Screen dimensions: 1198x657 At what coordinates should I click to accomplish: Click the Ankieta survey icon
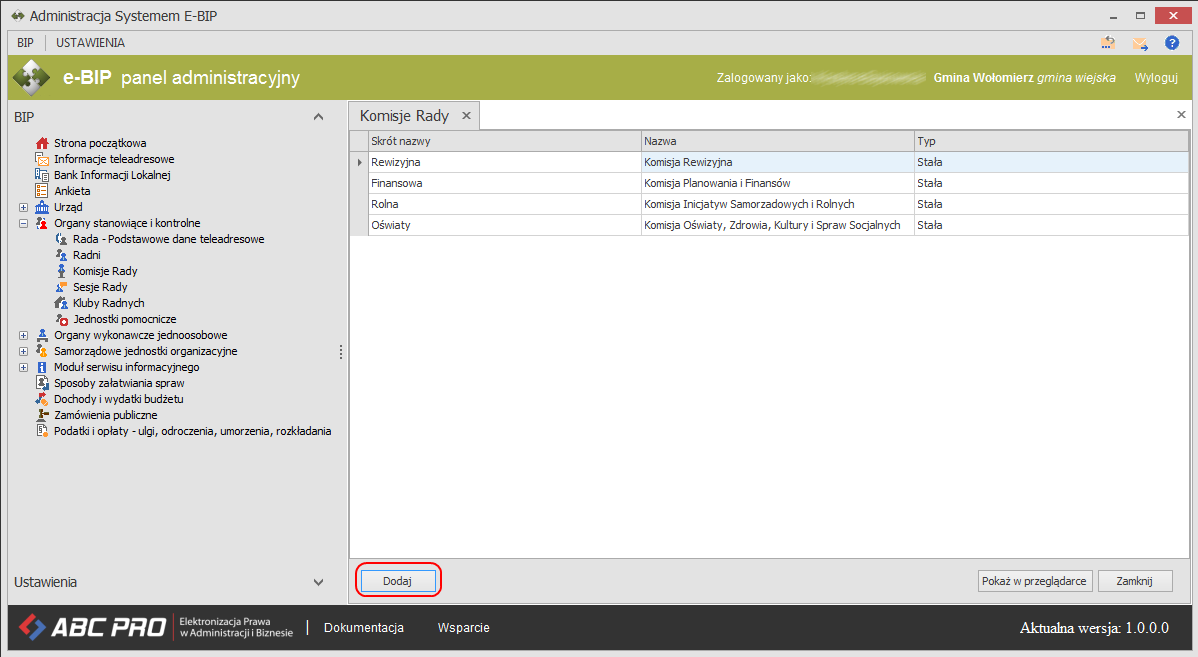point(42,191)
